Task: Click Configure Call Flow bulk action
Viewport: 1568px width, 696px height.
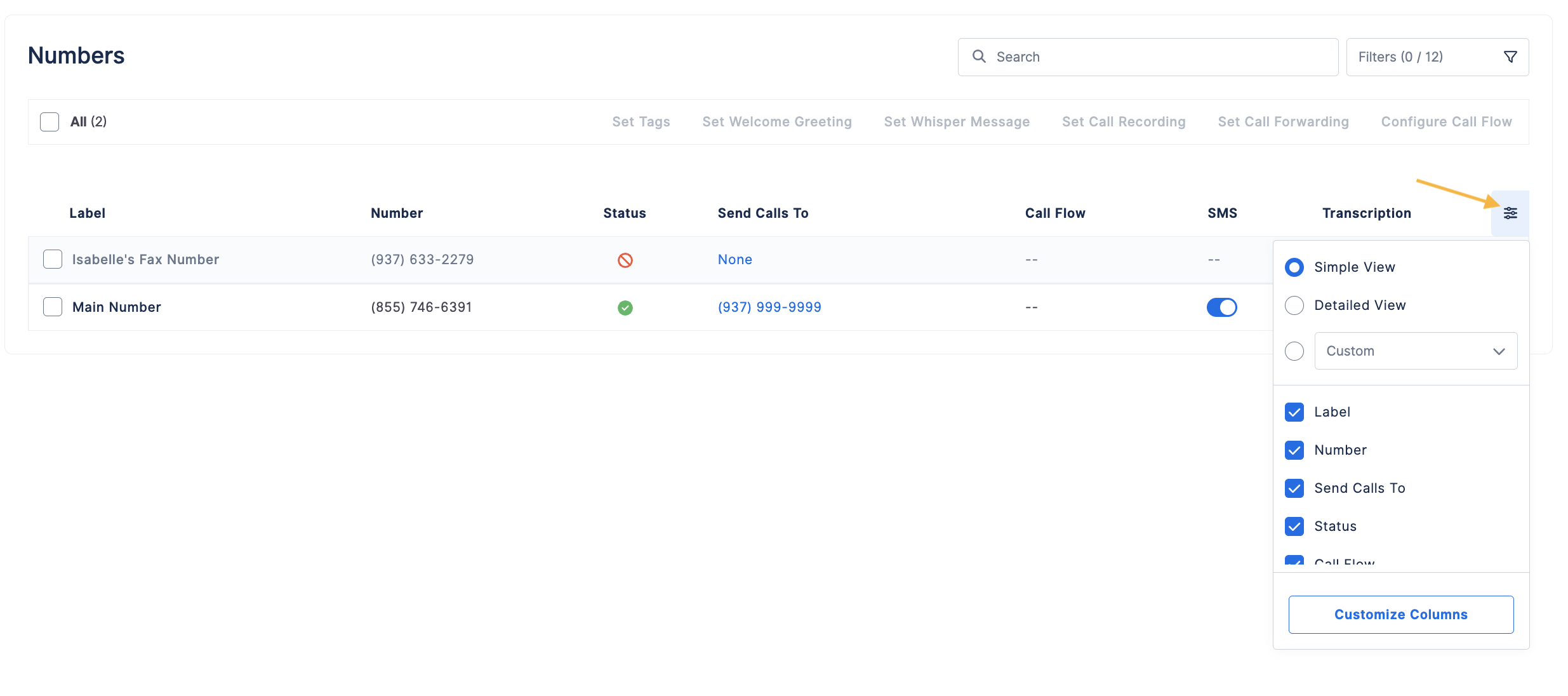Action: point(1446,122)
